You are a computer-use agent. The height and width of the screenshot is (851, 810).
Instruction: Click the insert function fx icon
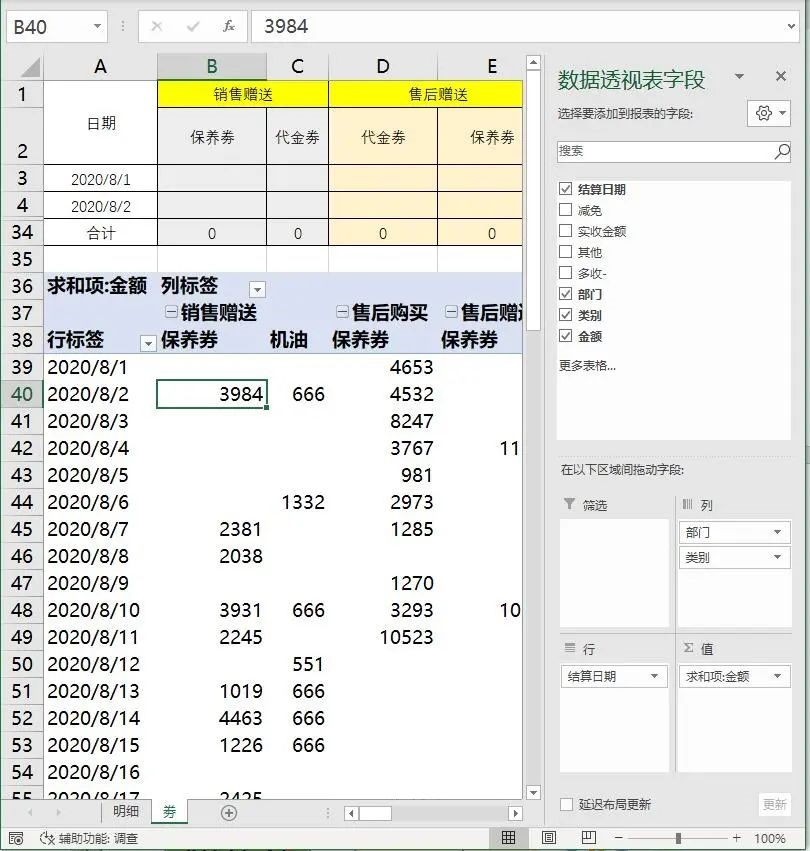pos(229,26)
